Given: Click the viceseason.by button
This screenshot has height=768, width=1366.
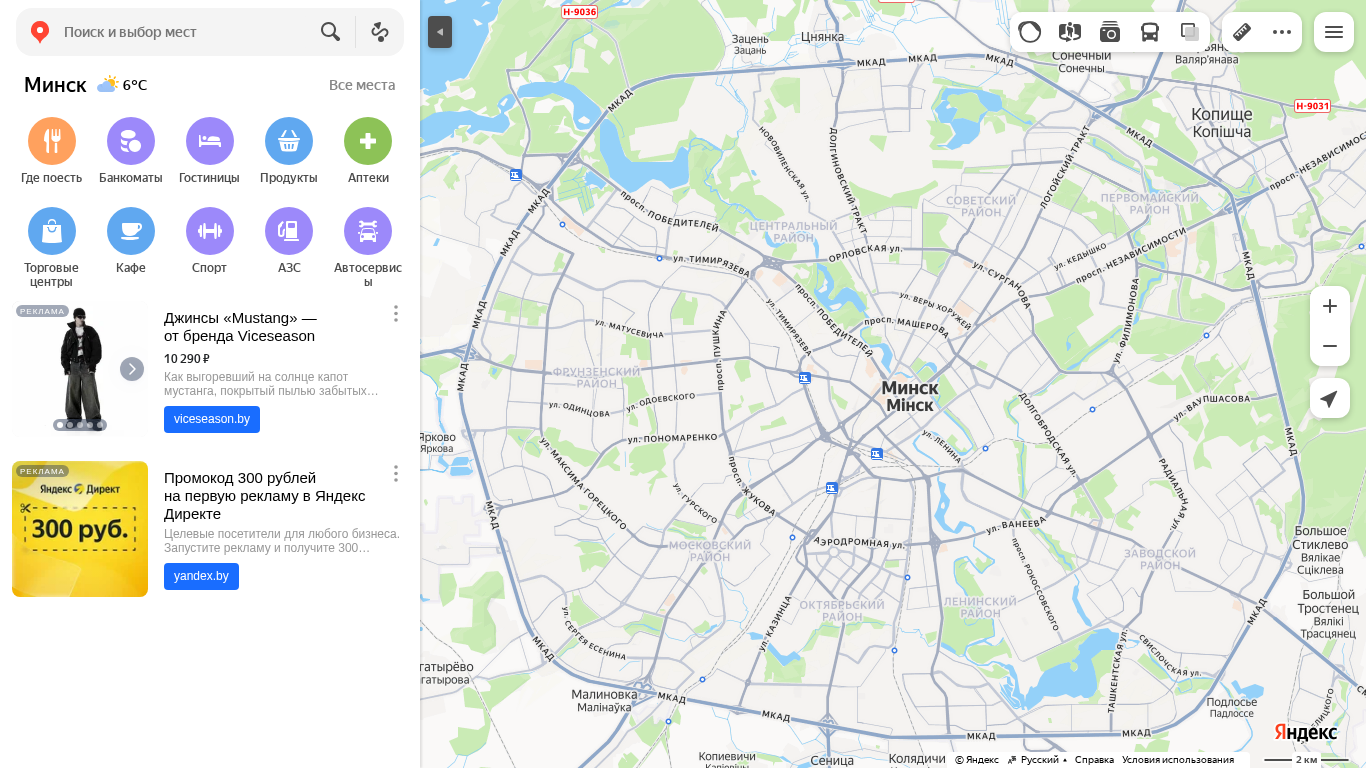Looking at the screenshot, I should pyautogui.click(x=212, y=419).
